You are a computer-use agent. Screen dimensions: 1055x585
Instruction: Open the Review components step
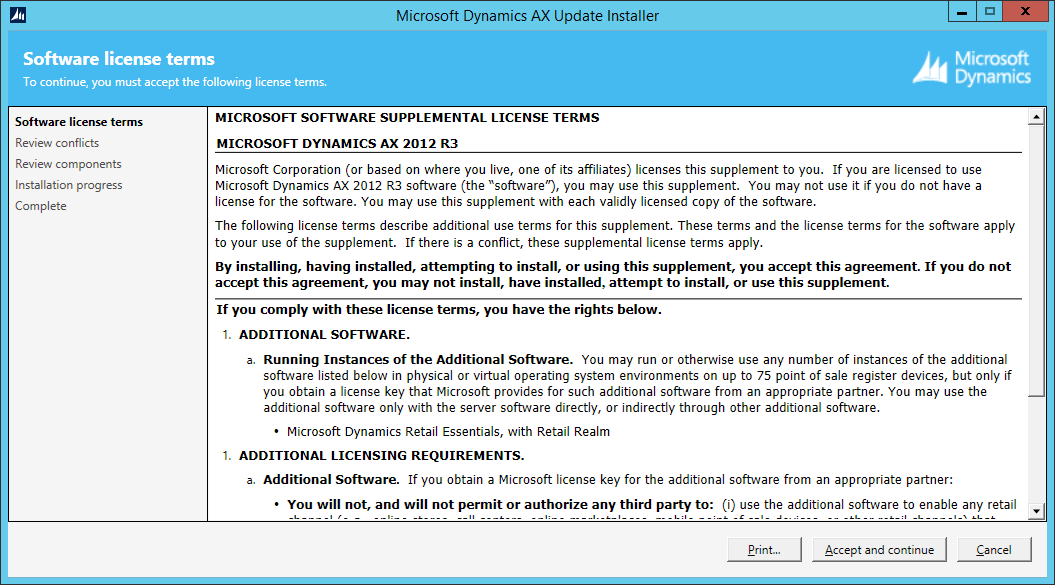(x=68, y=164)
